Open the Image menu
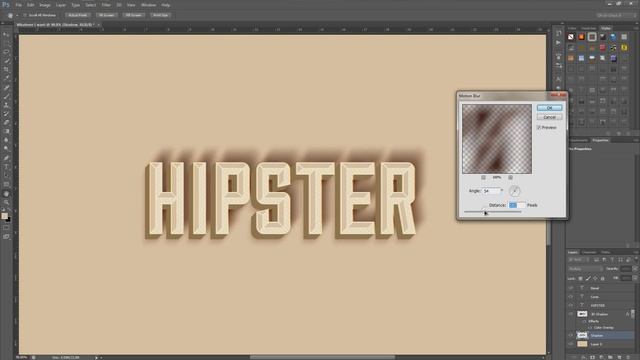Viewport: 640px width, 360px height. pyautogui.click(x=44, y=5)
